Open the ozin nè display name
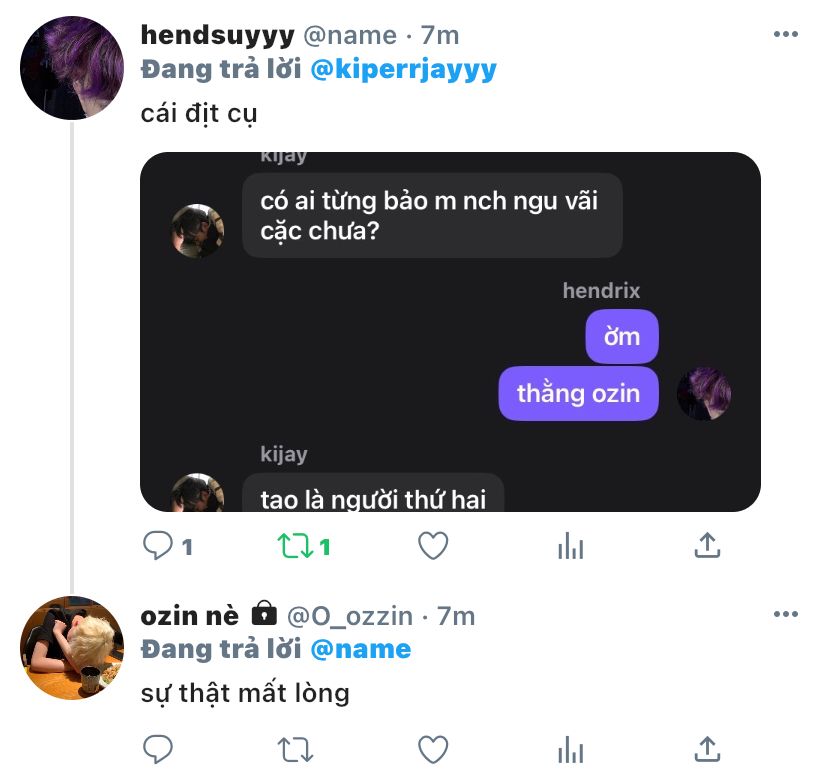The width and height of the screenshot is (828, 780). (190, 614)
